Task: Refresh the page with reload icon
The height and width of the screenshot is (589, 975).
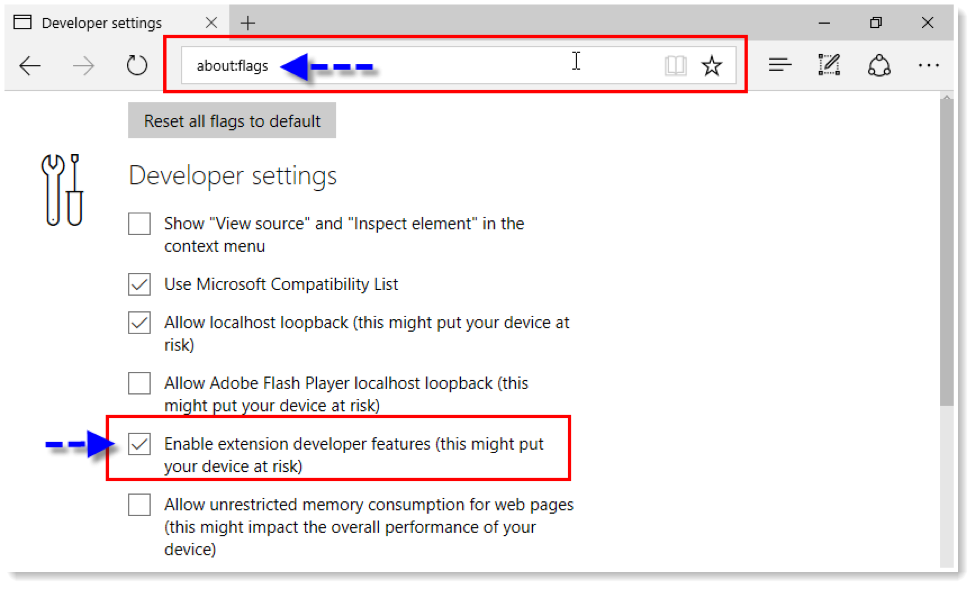Action: pyautogui.click(x=137, y=66)
